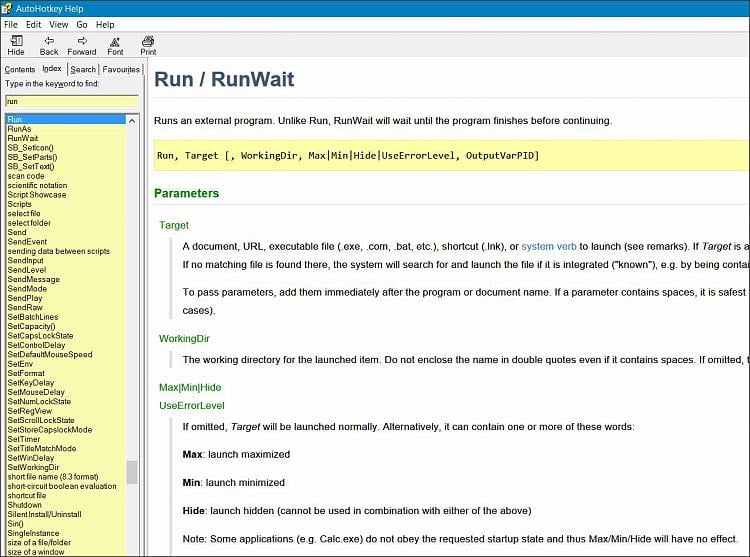Click the index list scrollbar thumb
The image size is (750, 557).
pyautogui.click(x=132, y=472)
